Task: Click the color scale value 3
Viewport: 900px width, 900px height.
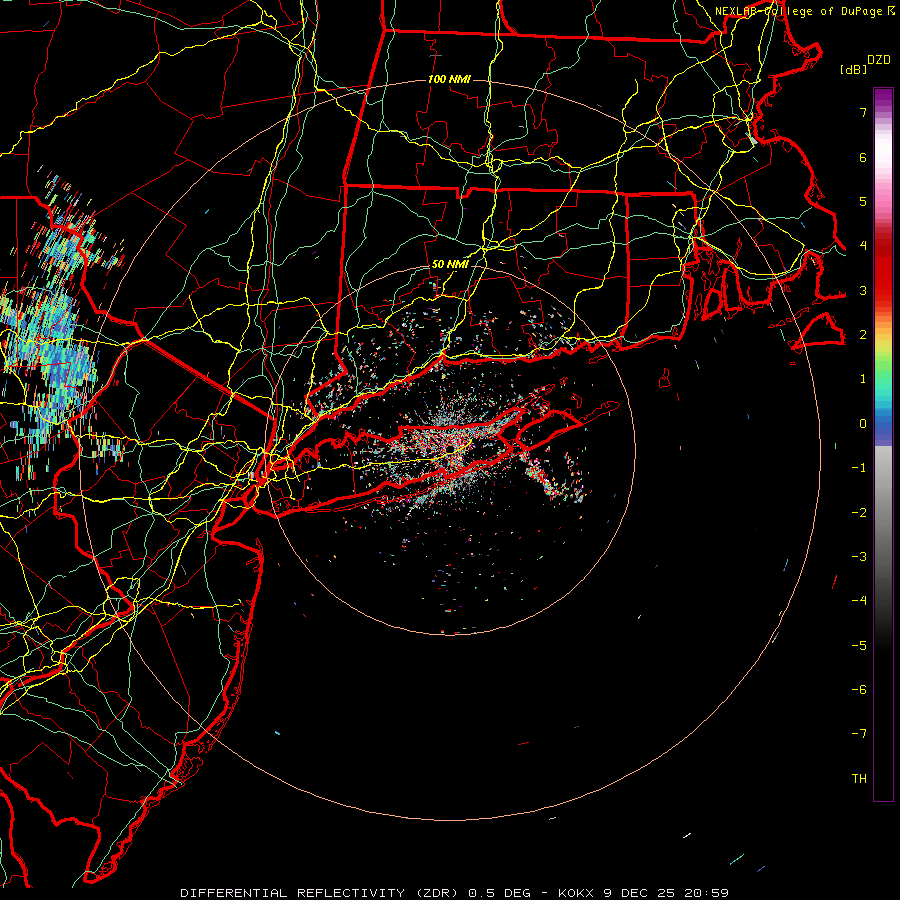Action: click(863, 290)
